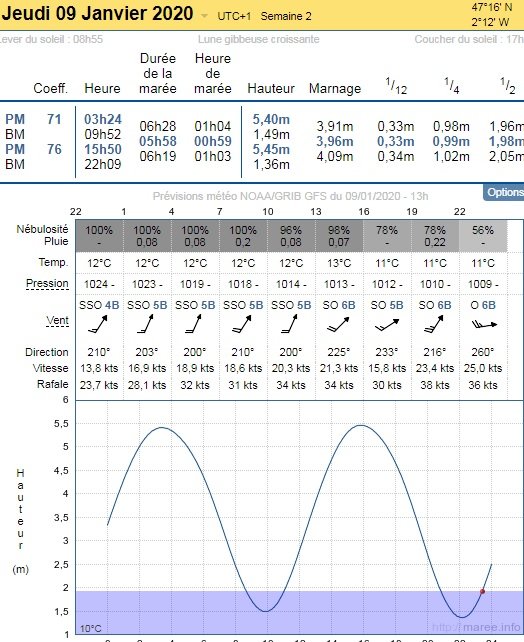The height and width of the screenshot is (642, 524).
Task: Click the marnage value 3,96m
Action: pyautogui.click(x=335, y=141)
